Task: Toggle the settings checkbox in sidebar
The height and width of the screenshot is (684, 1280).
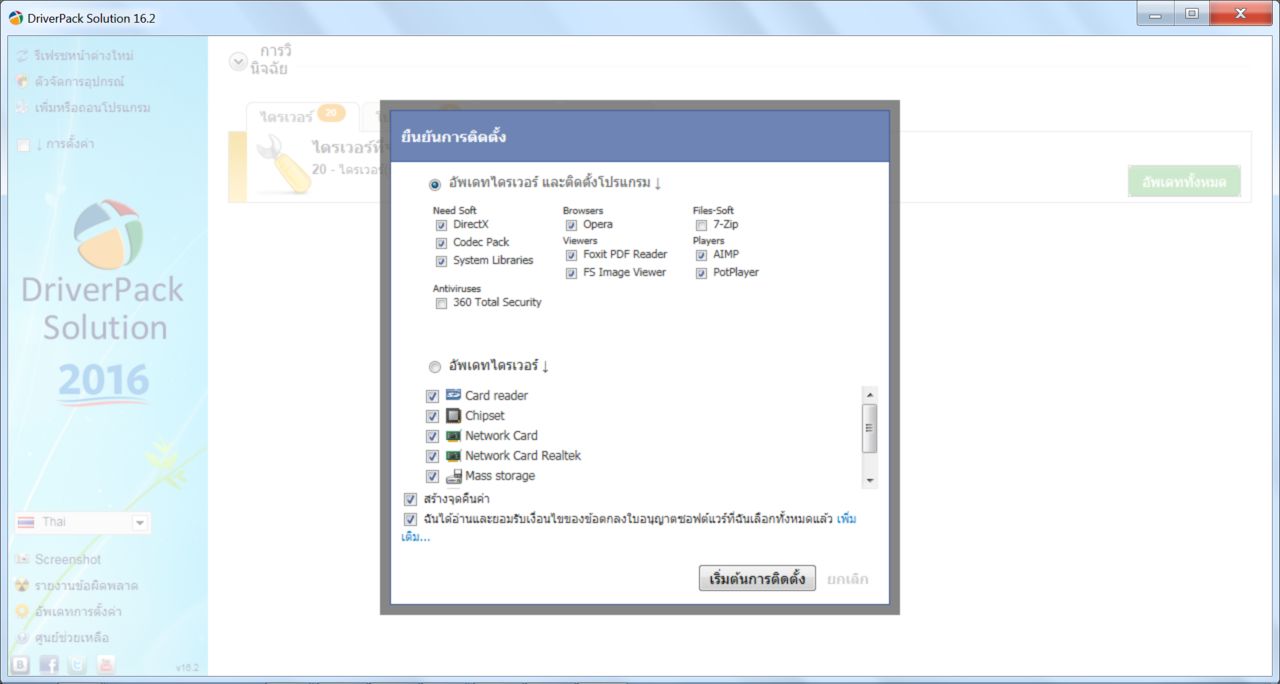Action: (x=23, y=145)
